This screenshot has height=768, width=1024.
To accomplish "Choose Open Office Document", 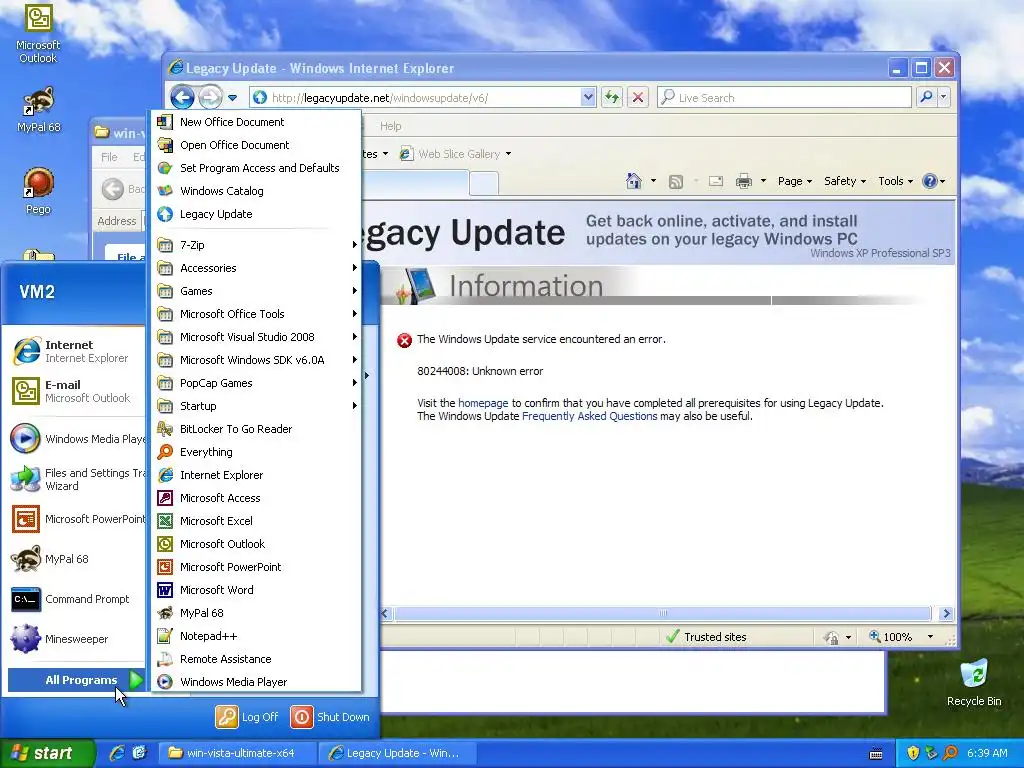I will (256, 145).
